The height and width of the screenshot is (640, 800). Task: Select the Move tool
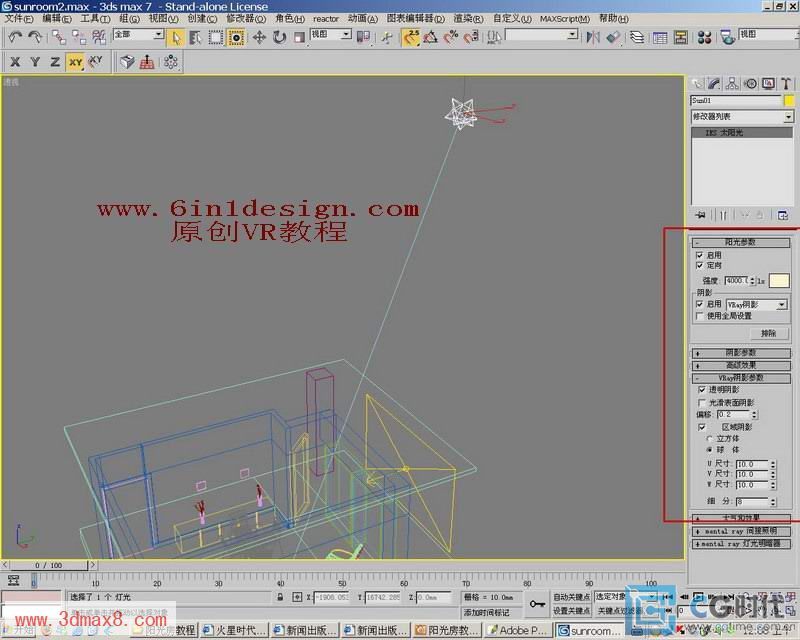point(259,38)
